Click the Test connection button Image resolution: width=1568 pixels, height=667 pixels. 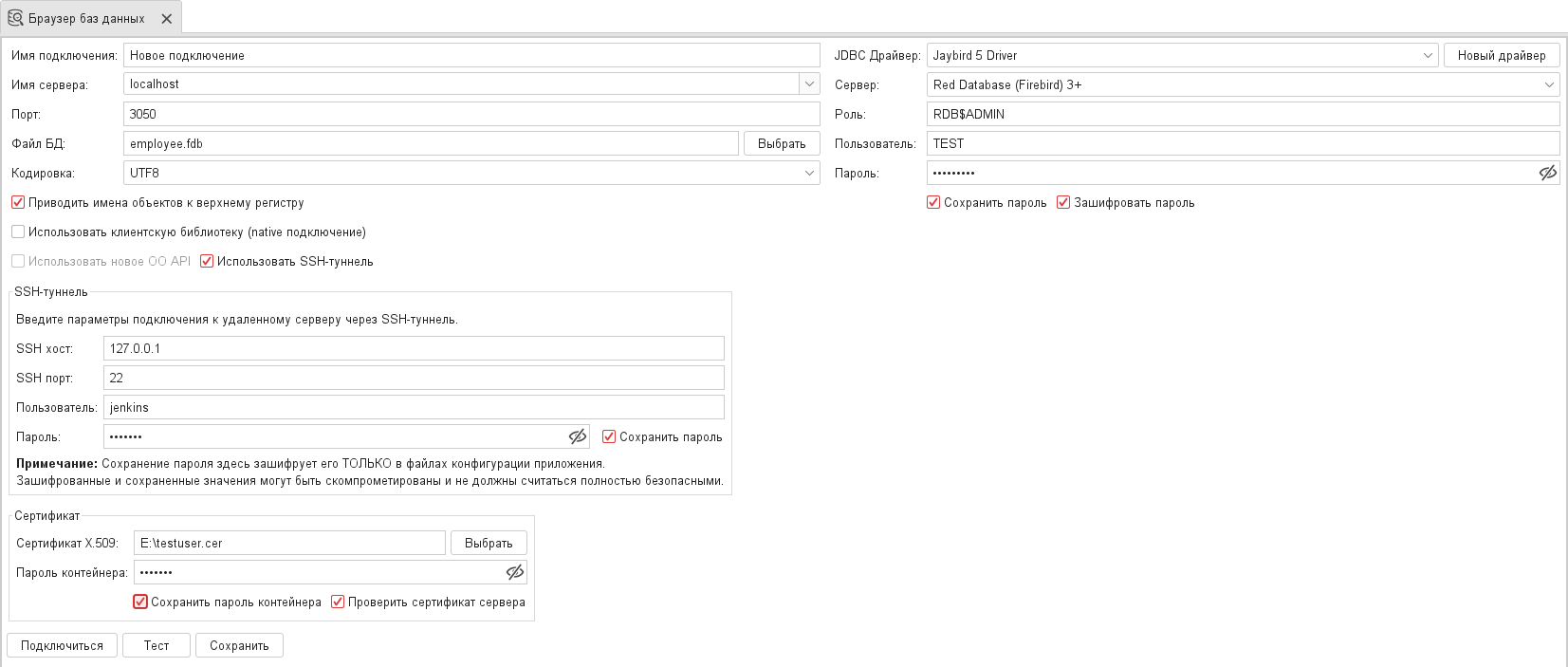point(157,645)
